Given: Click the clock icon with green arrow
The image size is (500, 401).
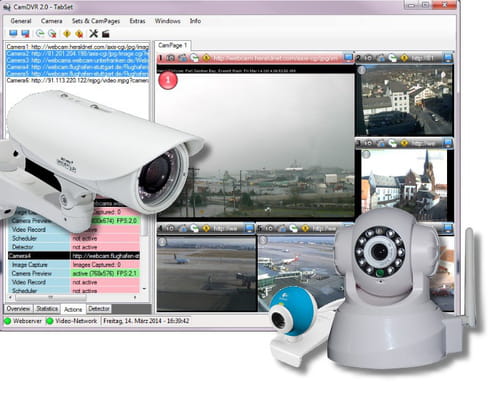Looking at the screenshot, I should pyautogui.click(x=40, y=34).
